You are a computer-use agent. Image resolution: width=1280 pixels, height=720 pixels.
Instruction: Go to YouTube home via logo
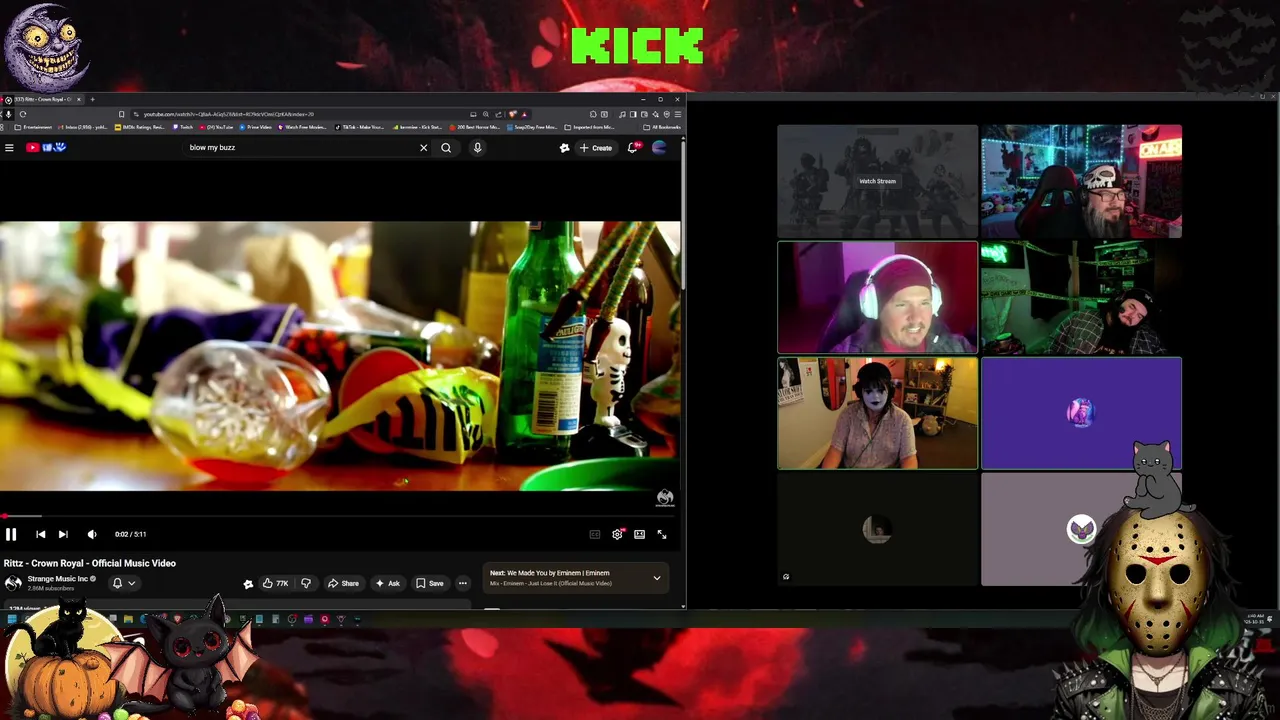coord(45,148)
